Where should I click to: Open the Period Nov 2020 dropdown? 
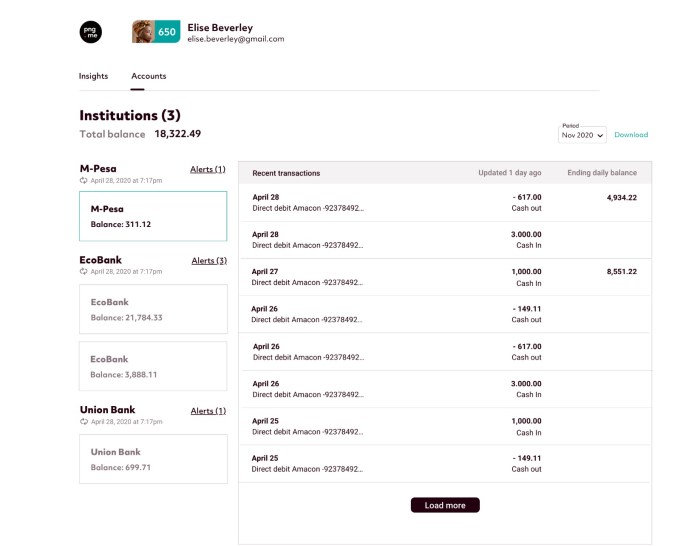[582, 134]
